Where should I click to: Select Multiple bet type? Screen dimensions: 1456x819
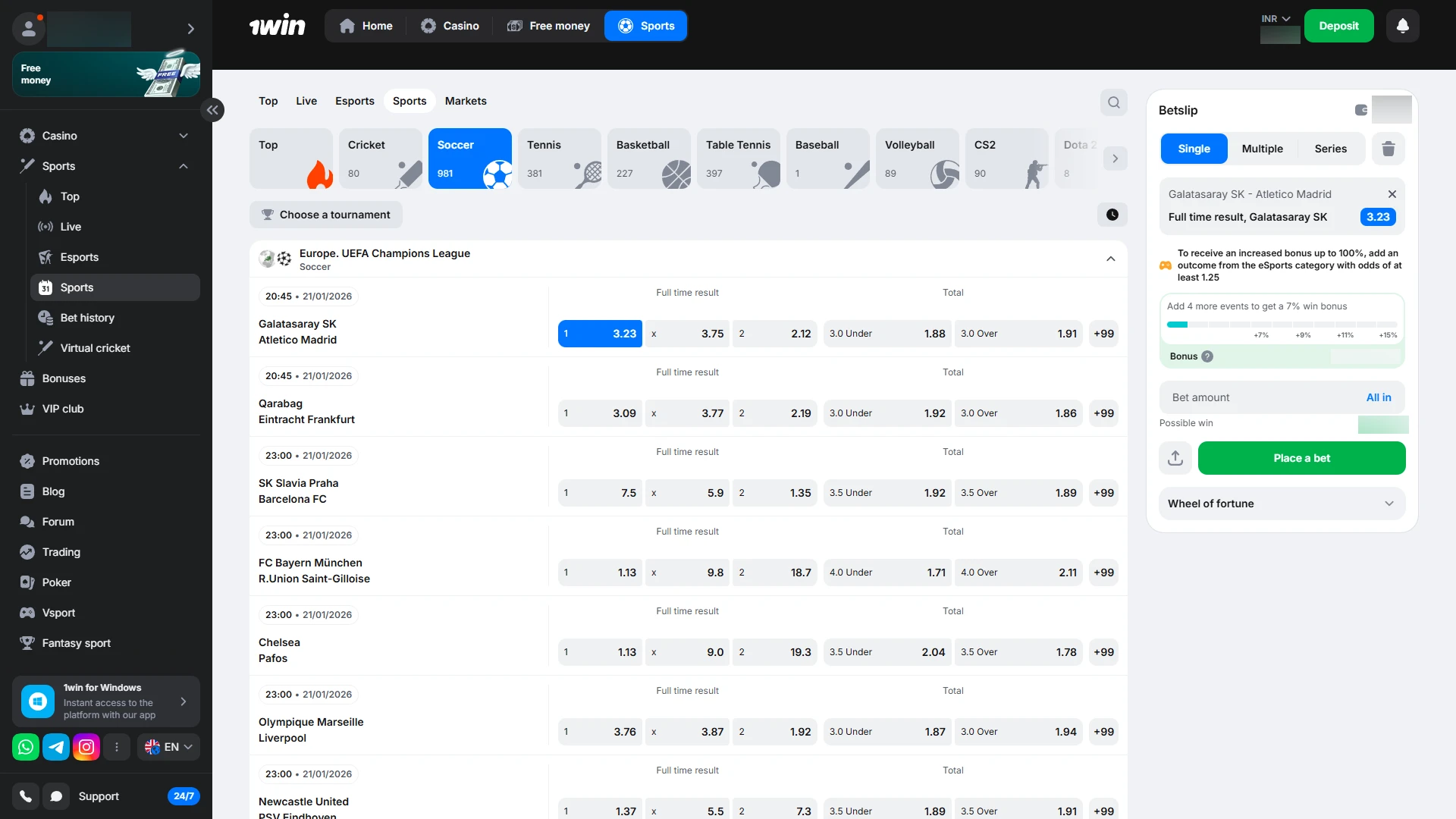[x=1262, y=149]
